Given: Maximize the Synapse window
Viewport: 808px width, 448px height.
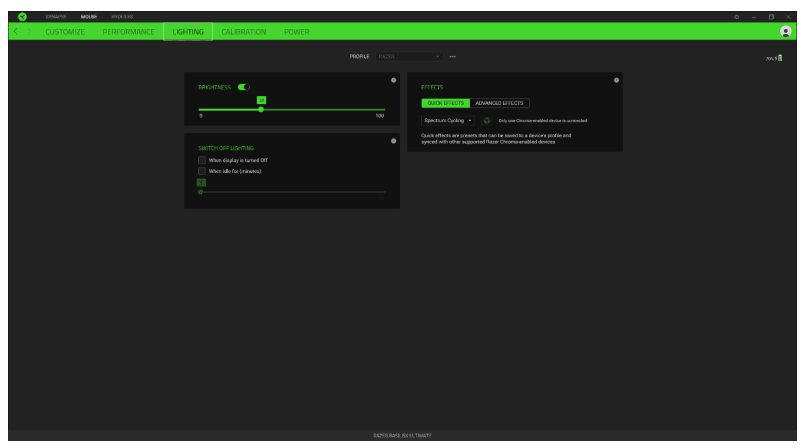Looking at the screenshot, I should (771, 17).
